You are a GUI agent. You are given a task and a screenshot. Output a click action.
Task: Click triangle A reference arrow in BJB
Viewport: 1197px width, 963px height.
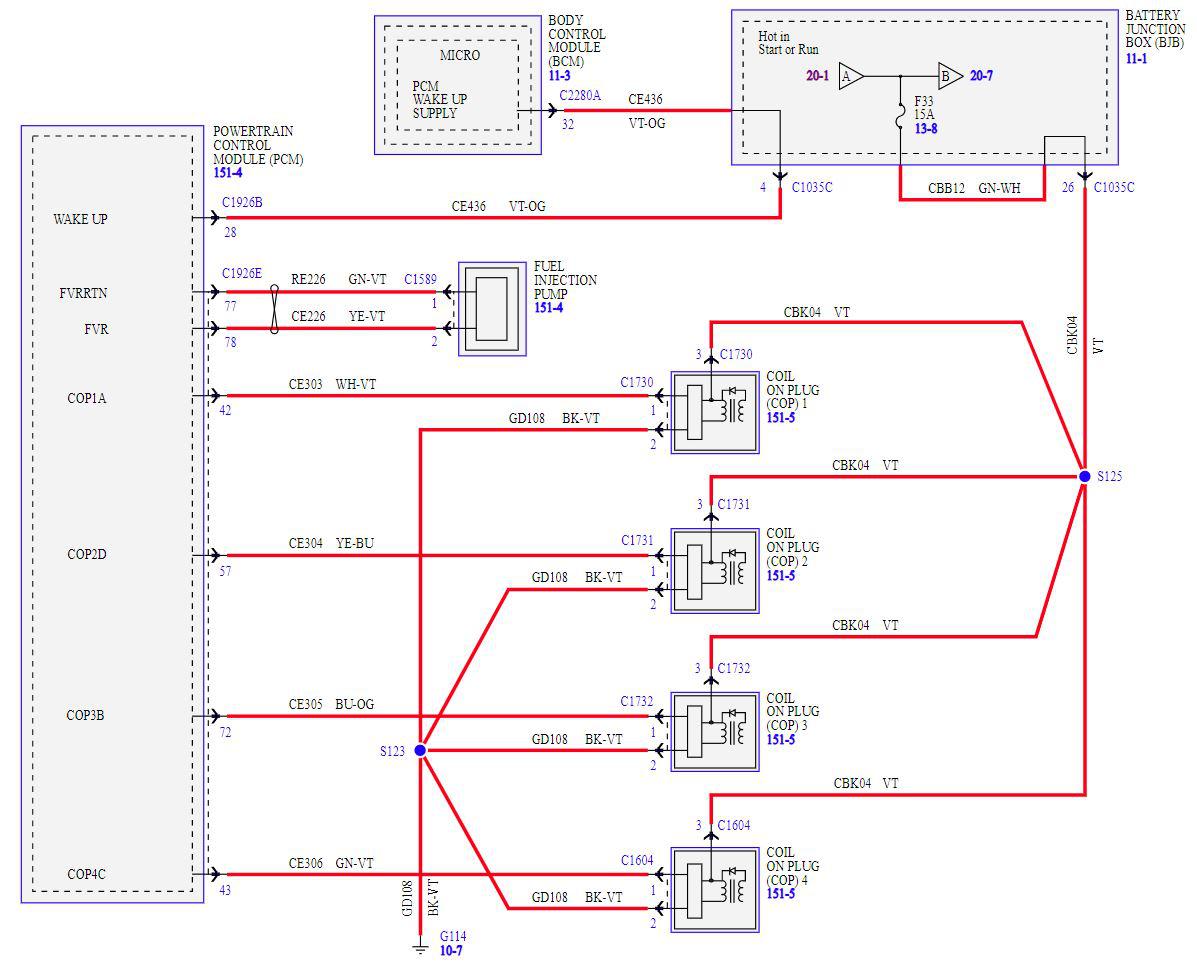click(x=851, y=76)
